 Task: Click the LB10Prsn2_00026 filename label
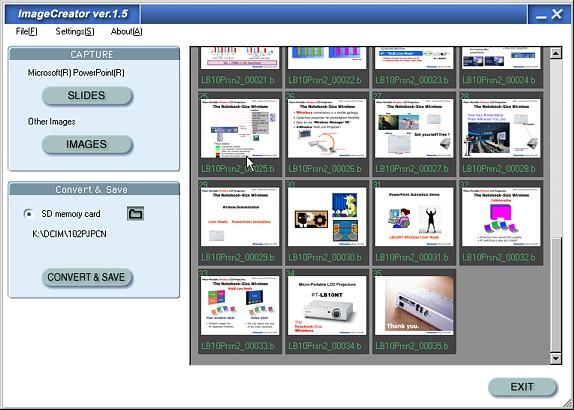click(x=325, y=169)
